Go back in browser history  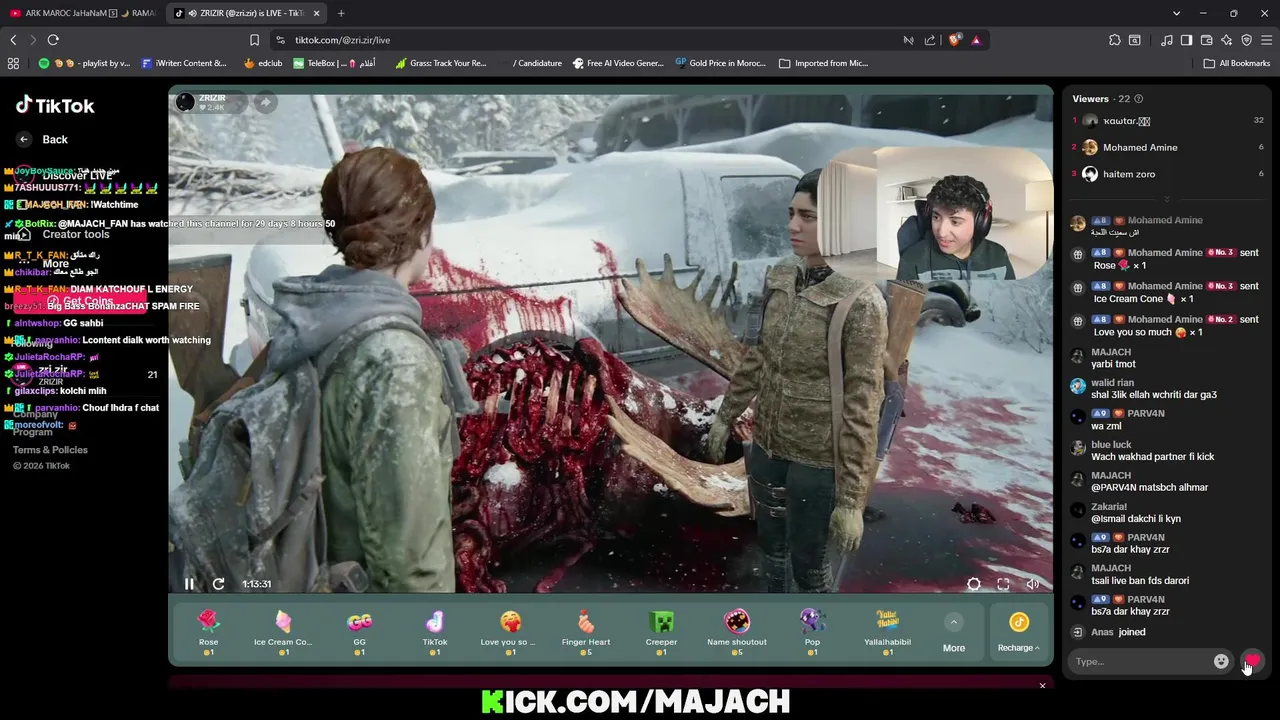point(13,40)
